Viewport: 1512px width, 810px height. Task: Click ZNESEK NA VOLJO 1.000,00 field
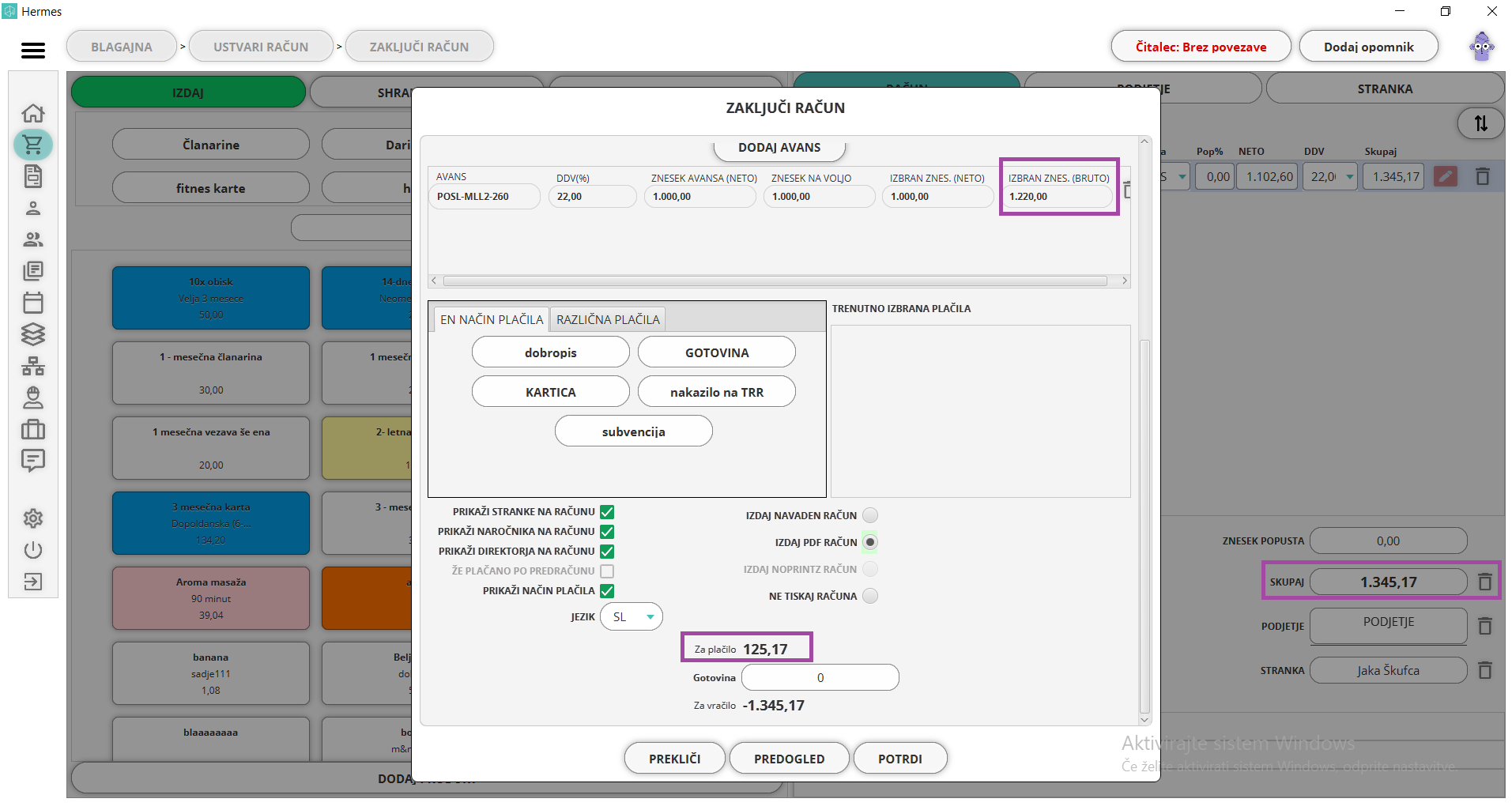click(819, 196)
